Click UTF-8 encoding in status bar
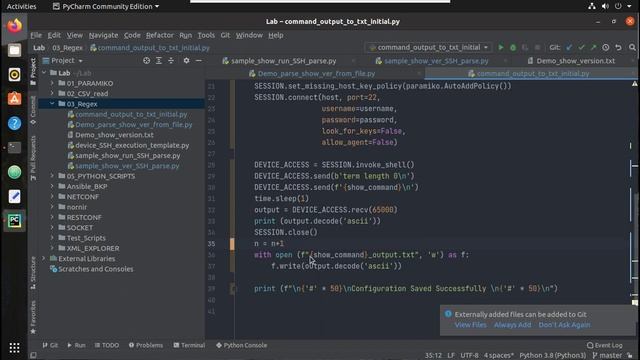The height and width of the screenshot is (360, 640). pyautogui.click(x=469, y=356)
